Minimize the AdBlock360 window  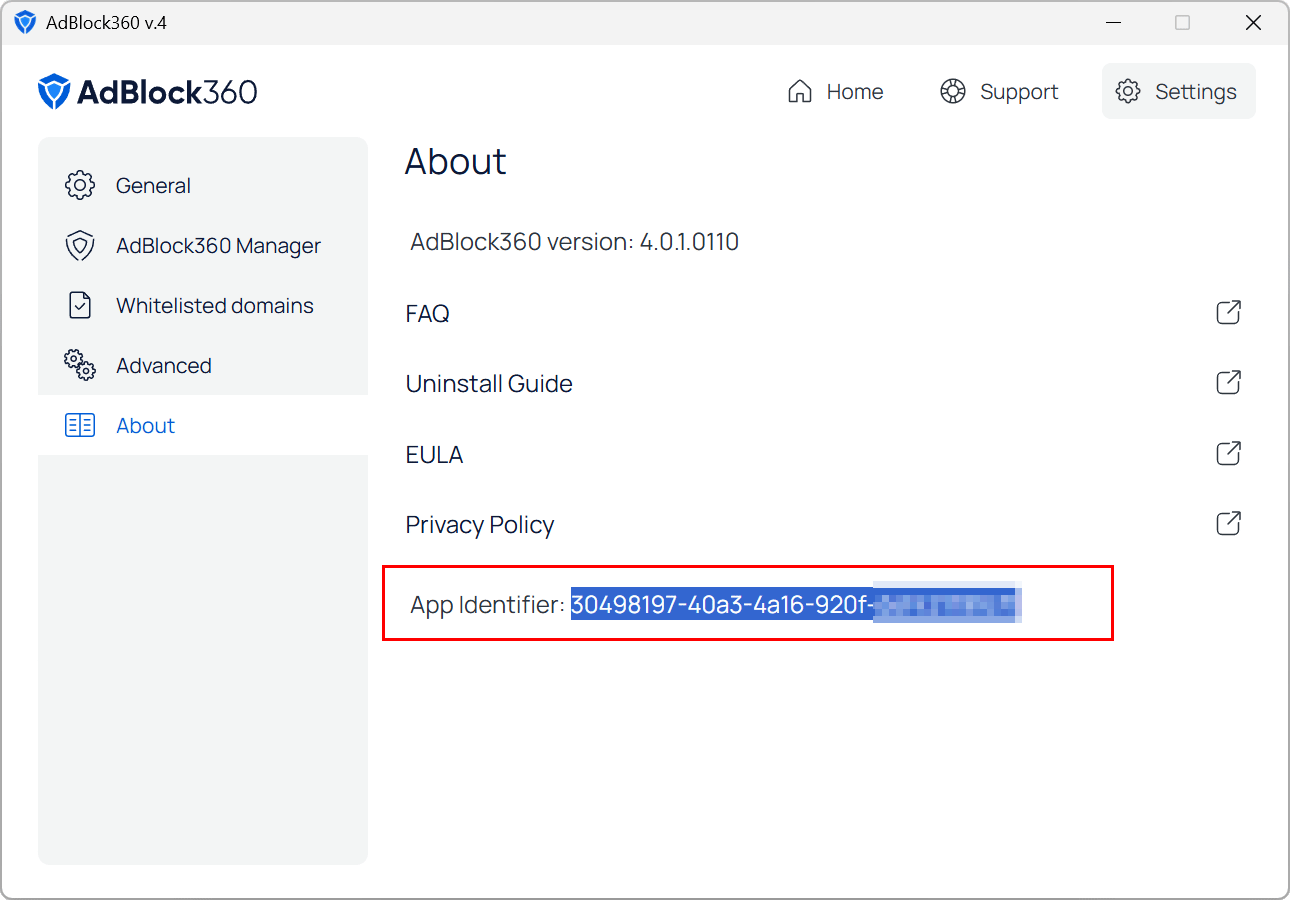[x=1113, y=22]
